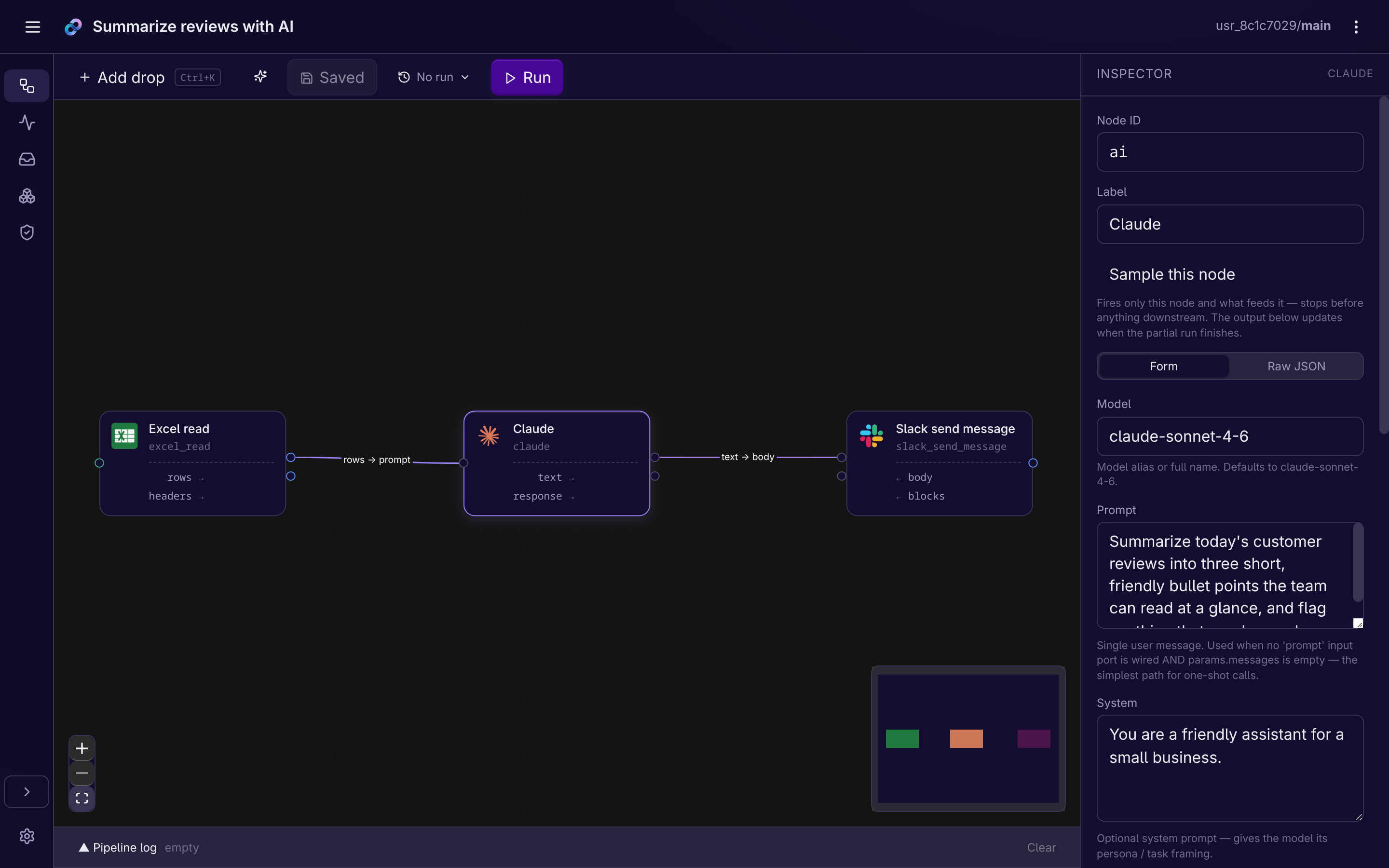Expand the sidebar with the chevron button
Screen dimensions: 1389x868
pyautogui.click(x=27, y=792)
